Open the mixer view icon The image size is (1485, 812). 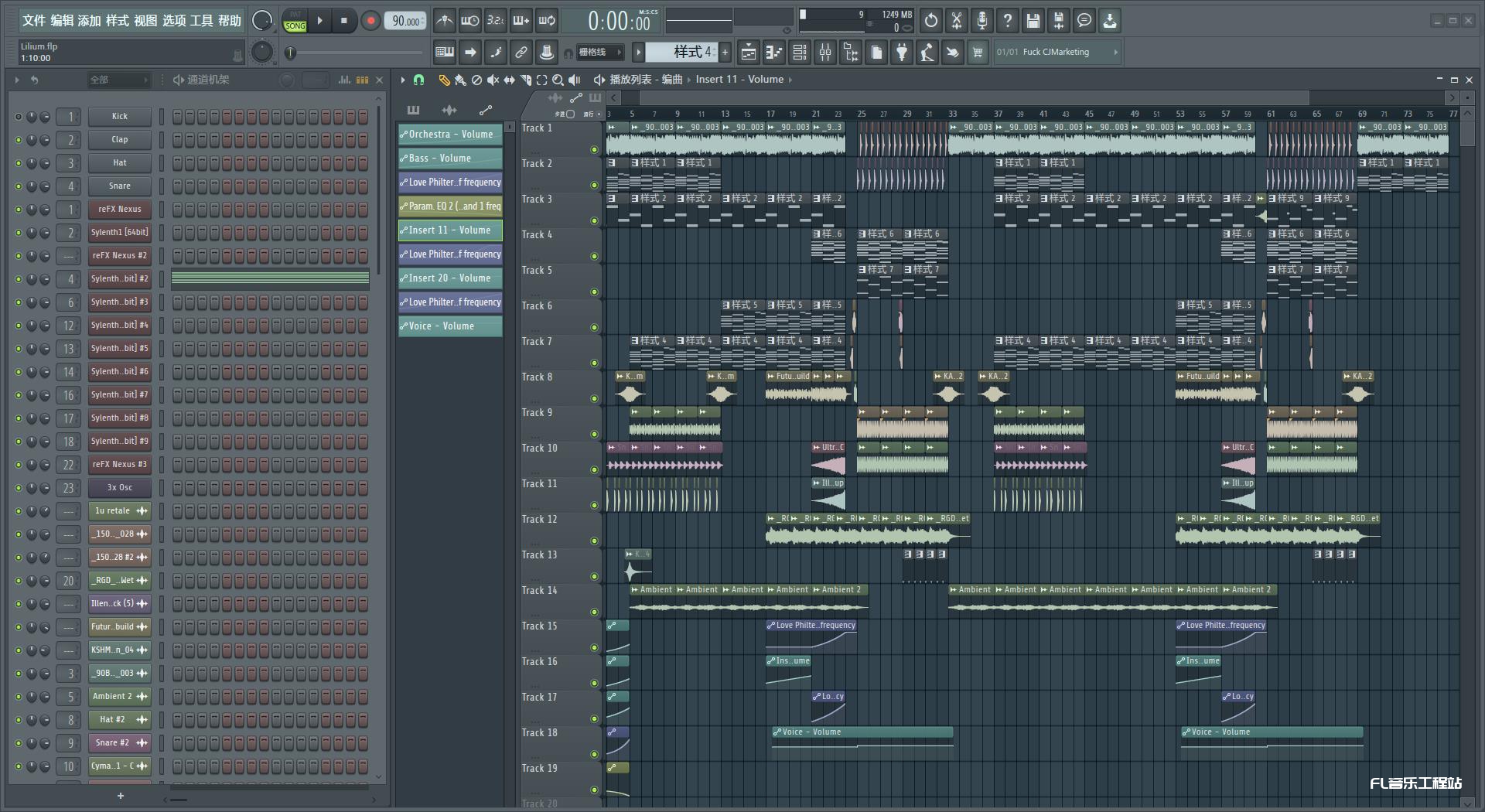click(x=825, y=53)
